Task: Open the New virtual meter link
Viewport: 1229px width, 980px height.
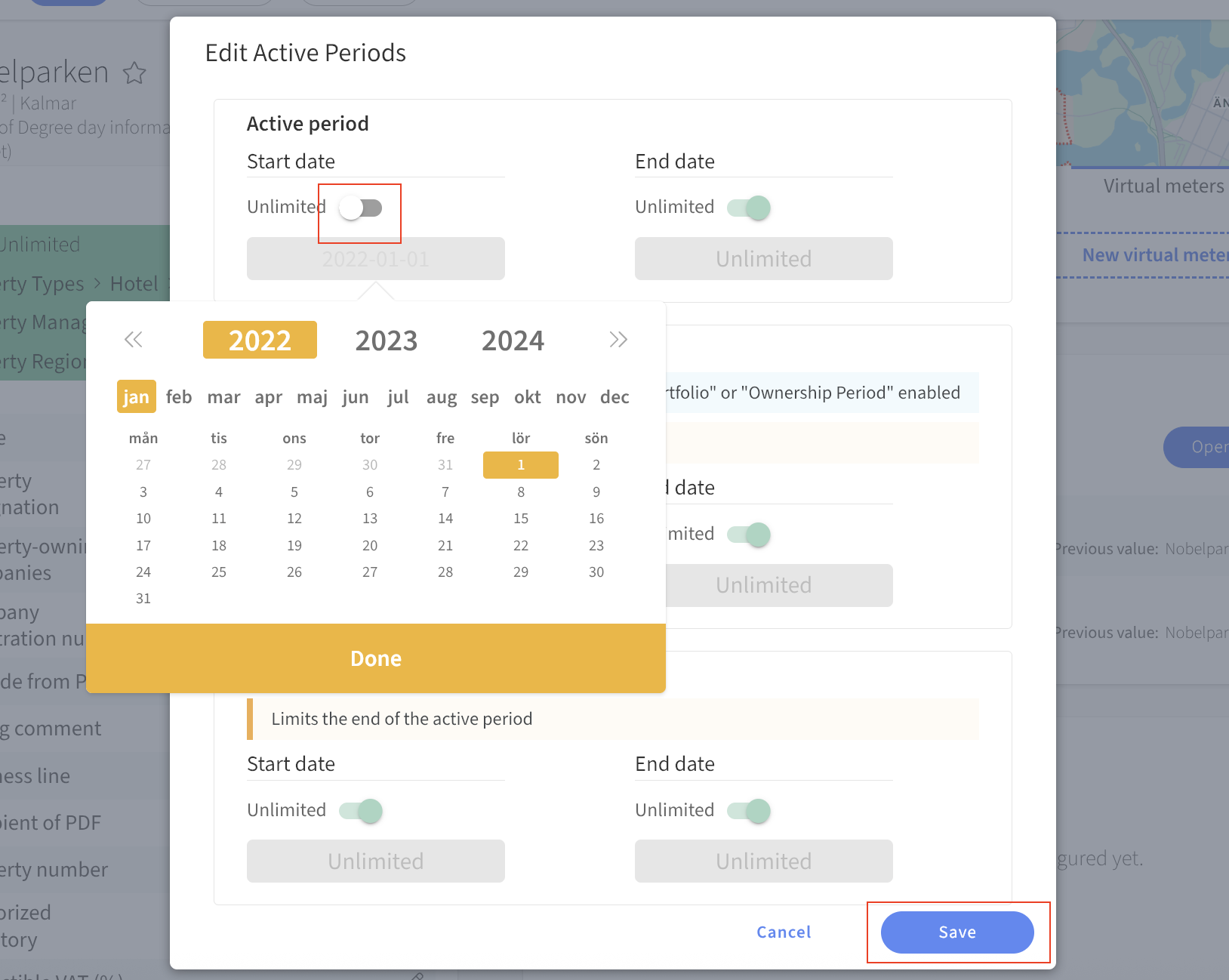Action: tap(1156, 255)
